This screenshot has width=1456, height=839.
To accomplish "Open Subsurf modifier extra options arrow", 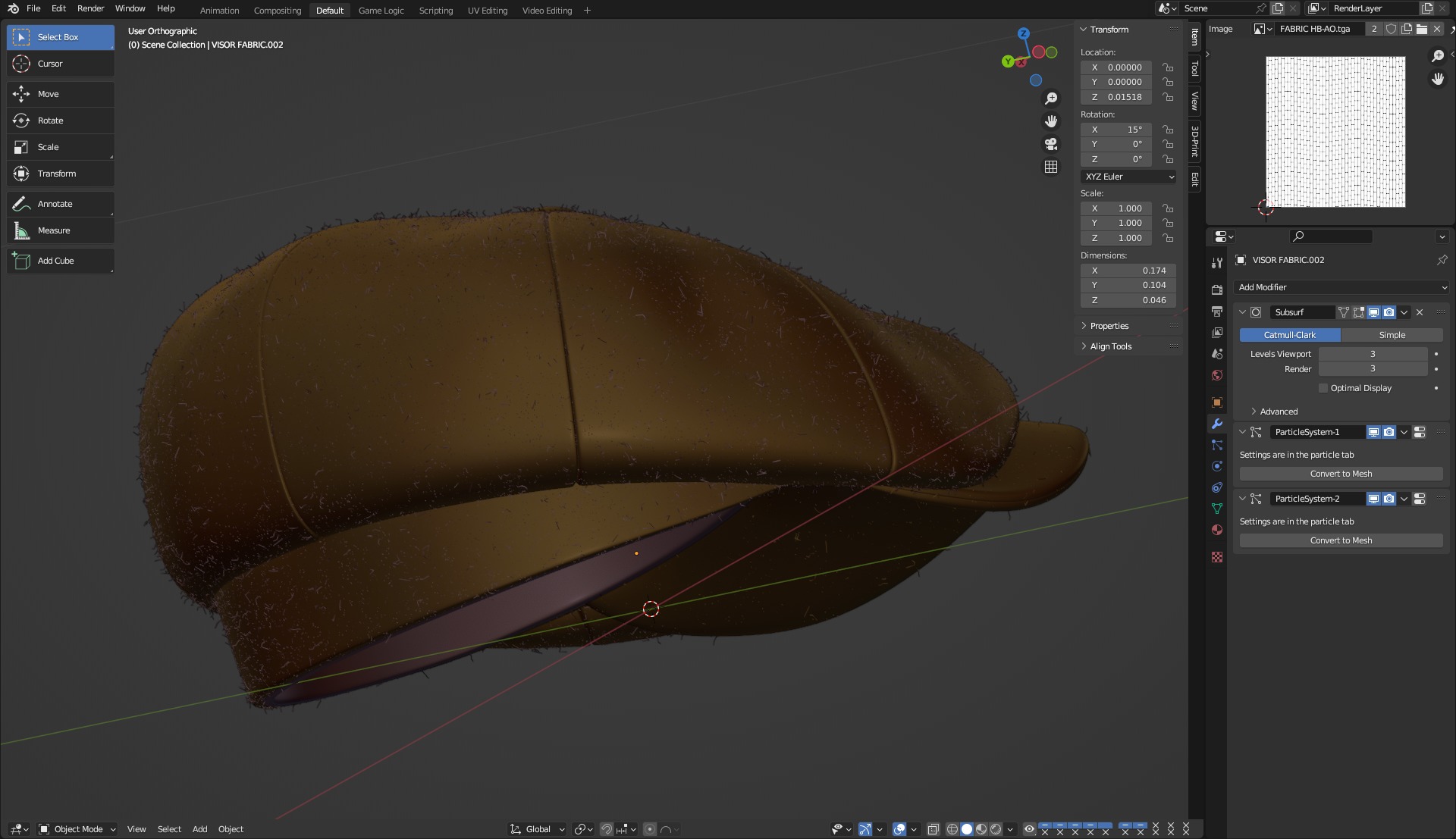I will coord(1404,312).
